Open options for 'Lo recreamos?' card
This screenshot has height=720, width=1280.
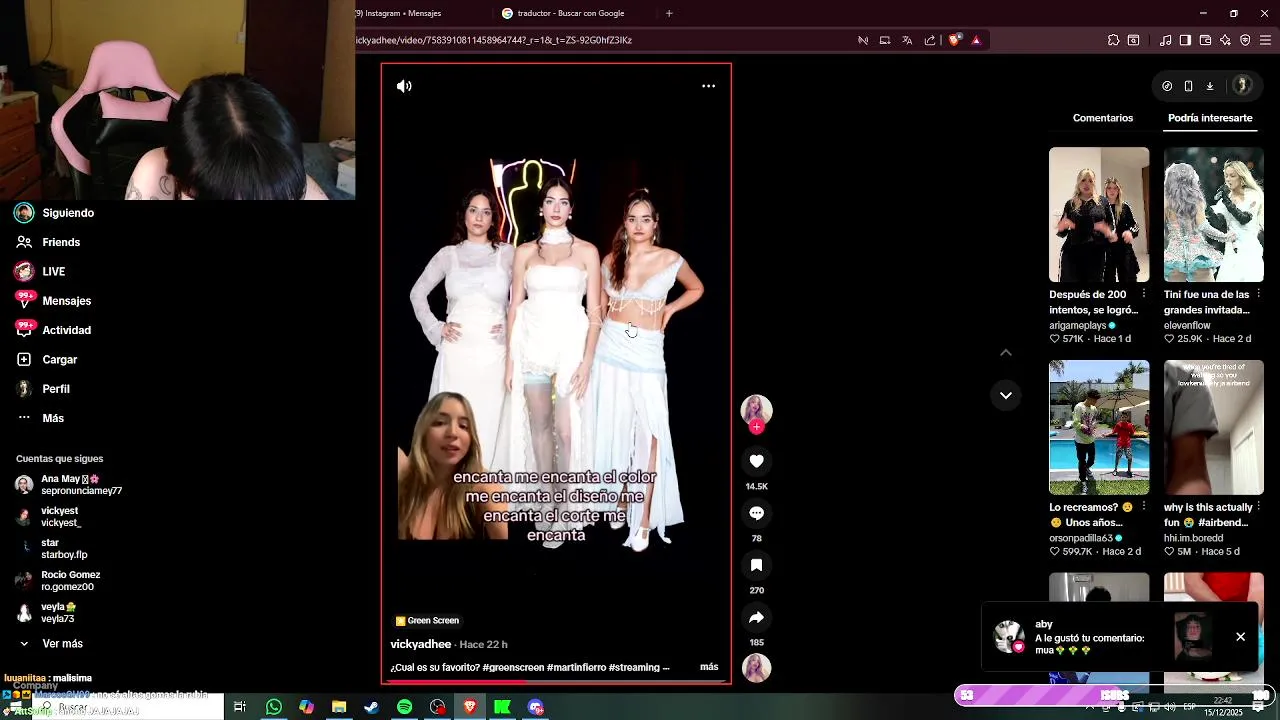(x=1144, y=507)
